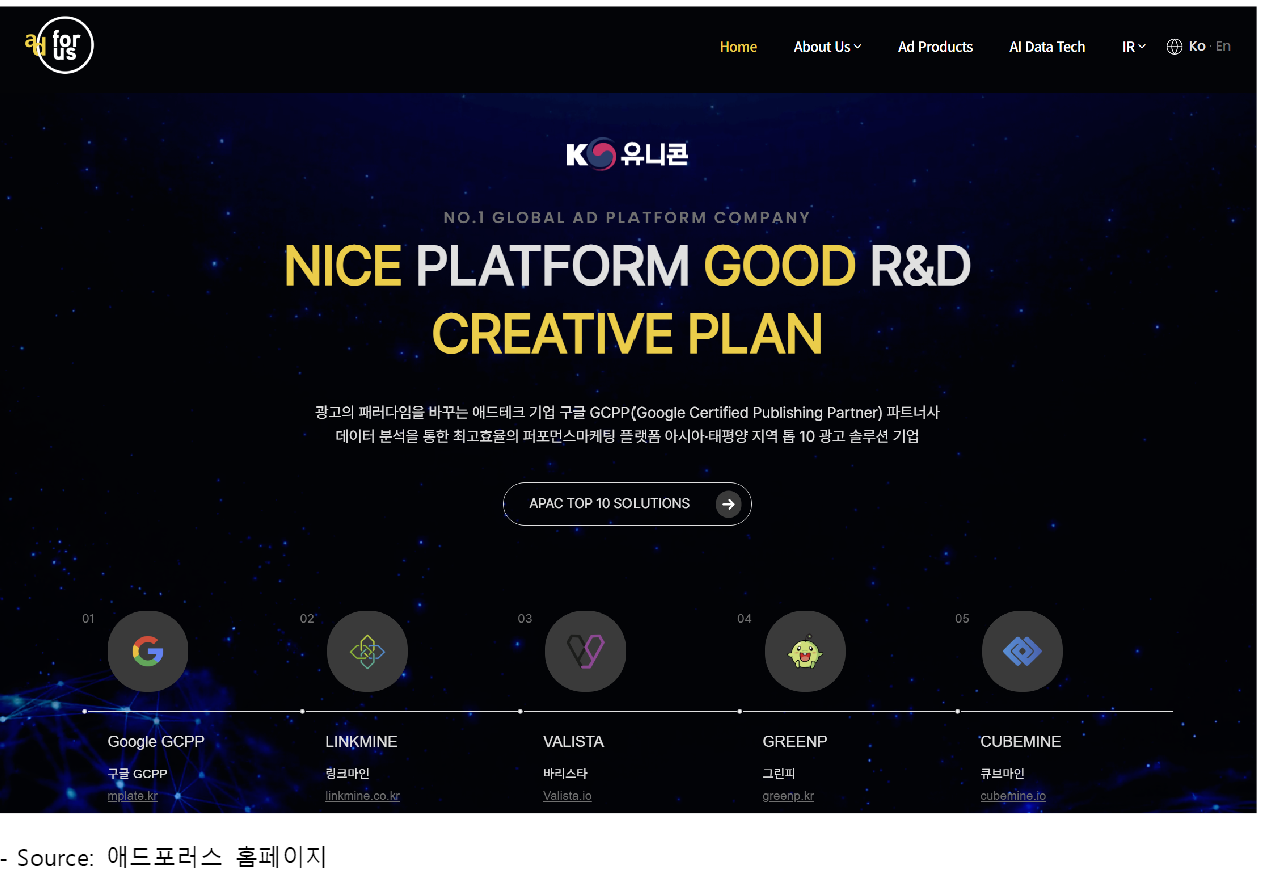Click APAC TOP 10 SOLUTIONS button
Viewport: 1262px width, 878px height.
[x=627, y=504]
